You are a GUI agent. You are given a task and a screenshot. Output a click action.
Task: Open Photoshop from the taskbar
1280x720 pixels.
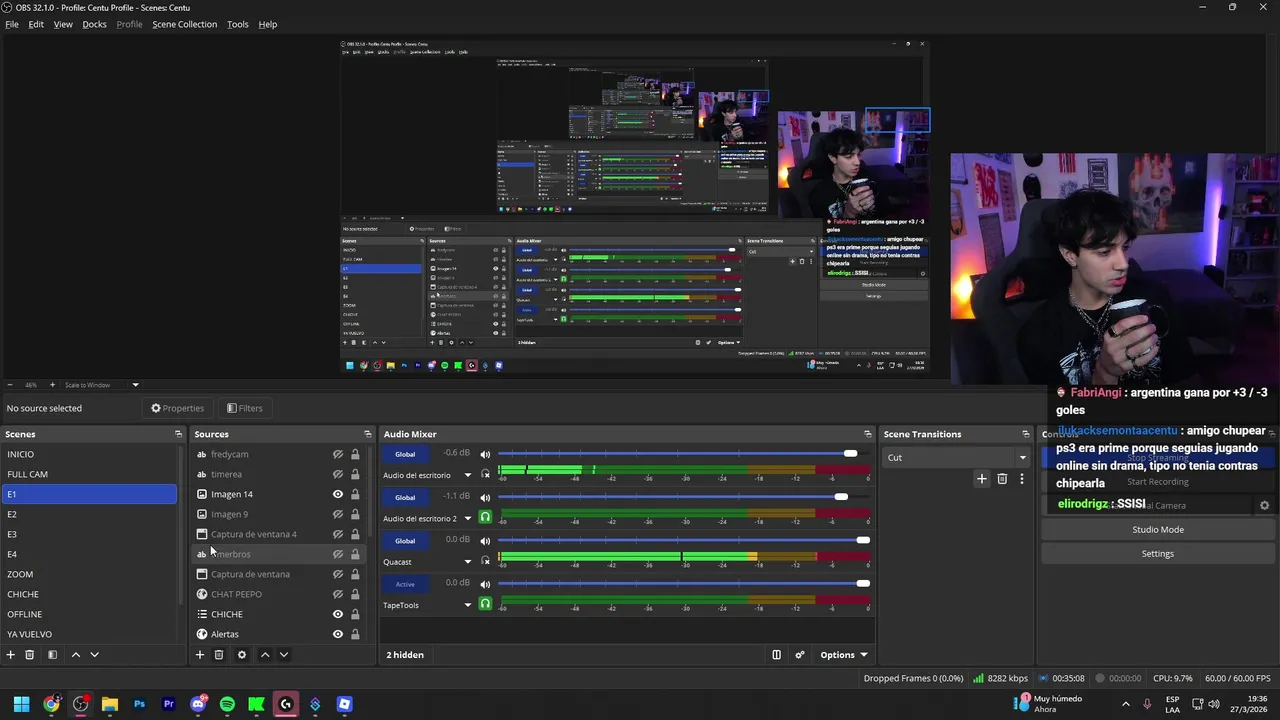(x=139, y=704)
